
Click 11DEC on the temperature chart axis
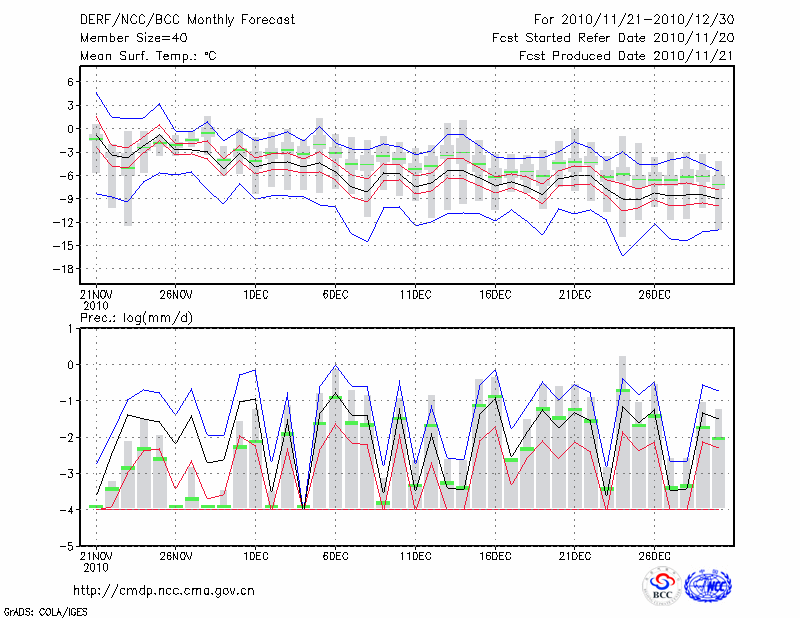(415, 295)
